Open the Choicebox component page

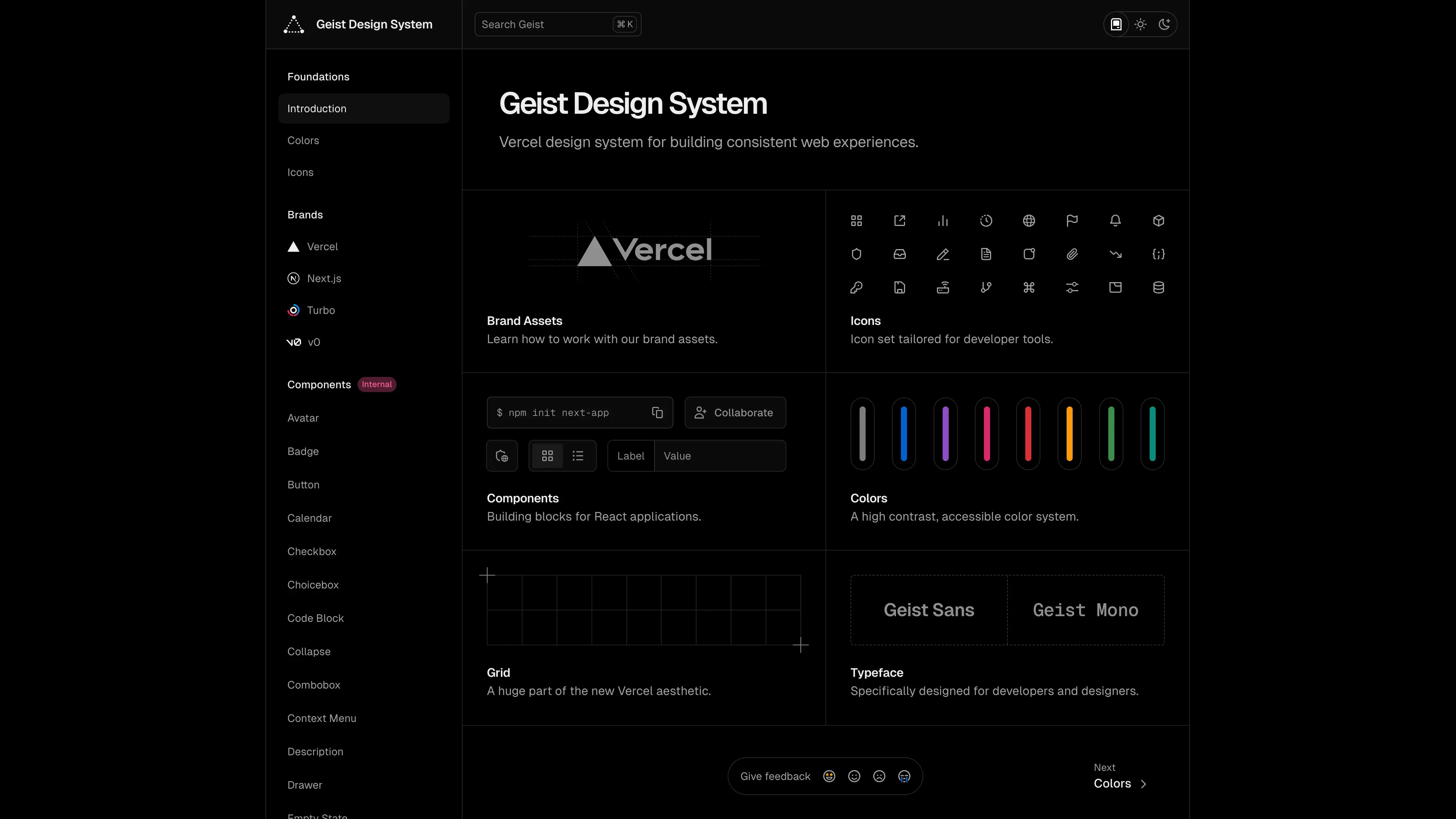312,584
